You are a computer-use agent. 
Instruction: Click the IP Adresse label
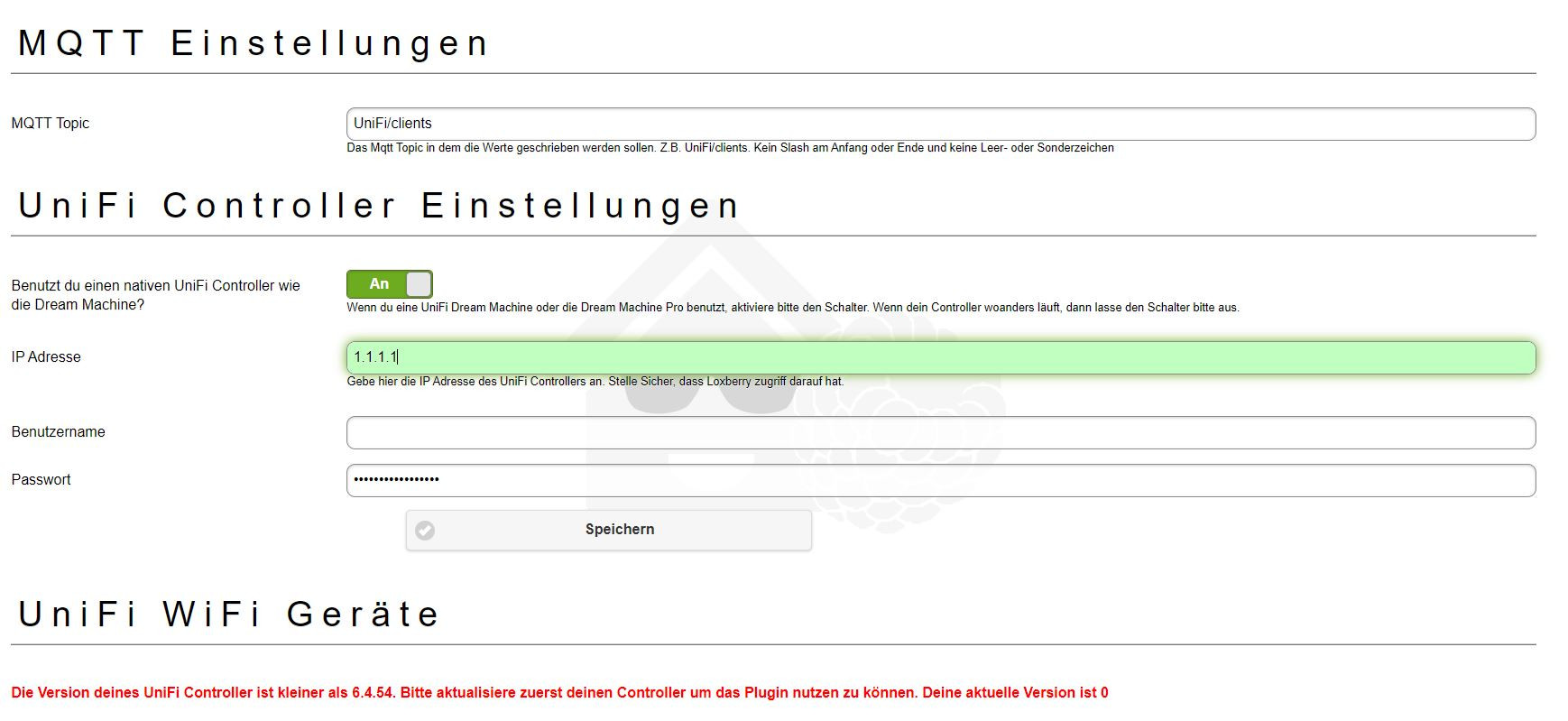click(46, 357)
